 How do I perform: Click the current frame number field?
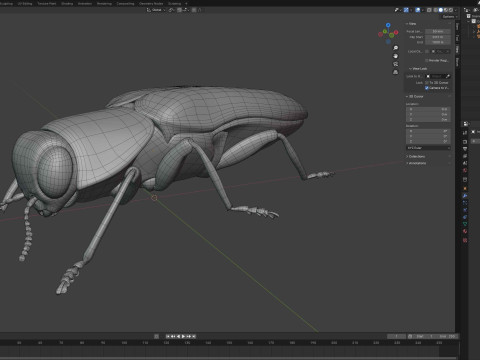click(x=397, y=336)
